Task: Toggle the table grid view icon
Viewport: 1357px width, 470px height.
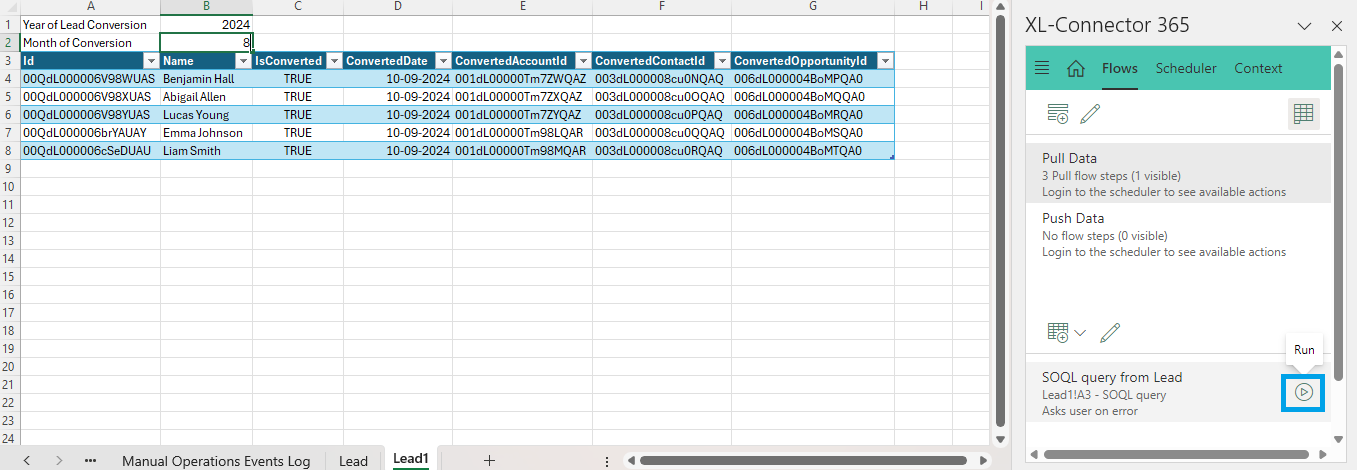Action: coord(1302,114)
